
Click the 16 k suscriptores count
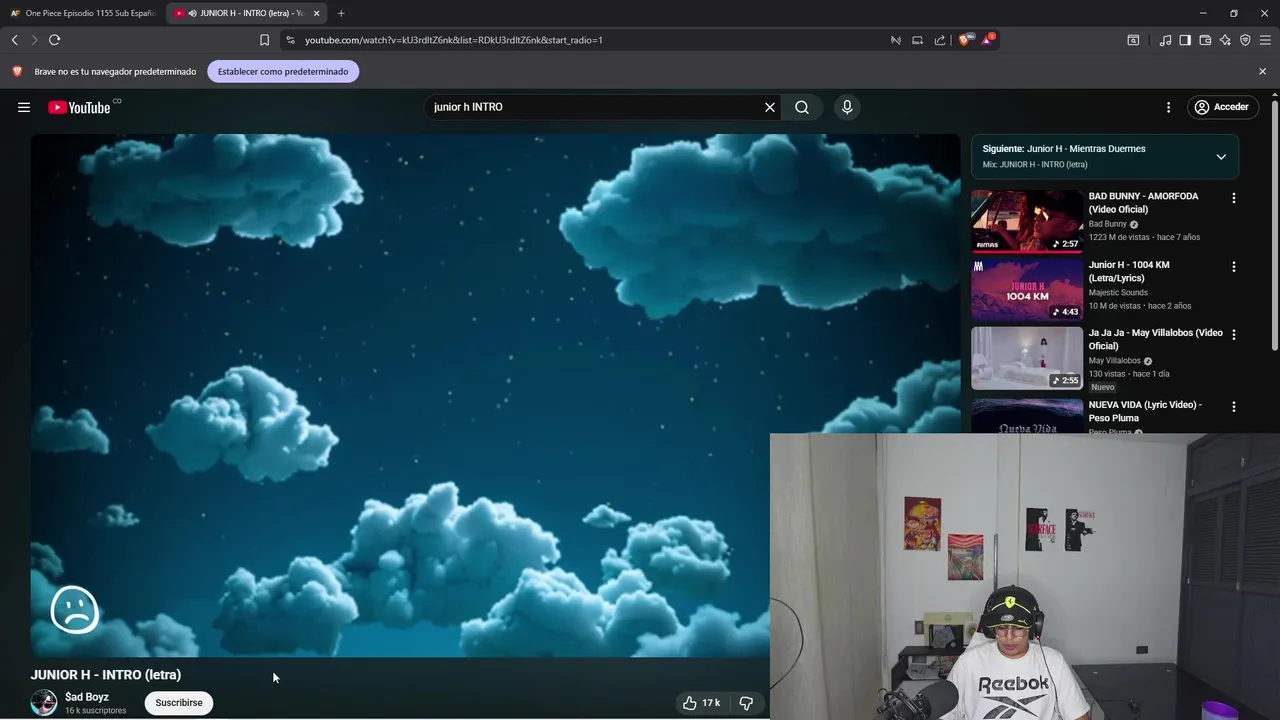click(96, 711)
